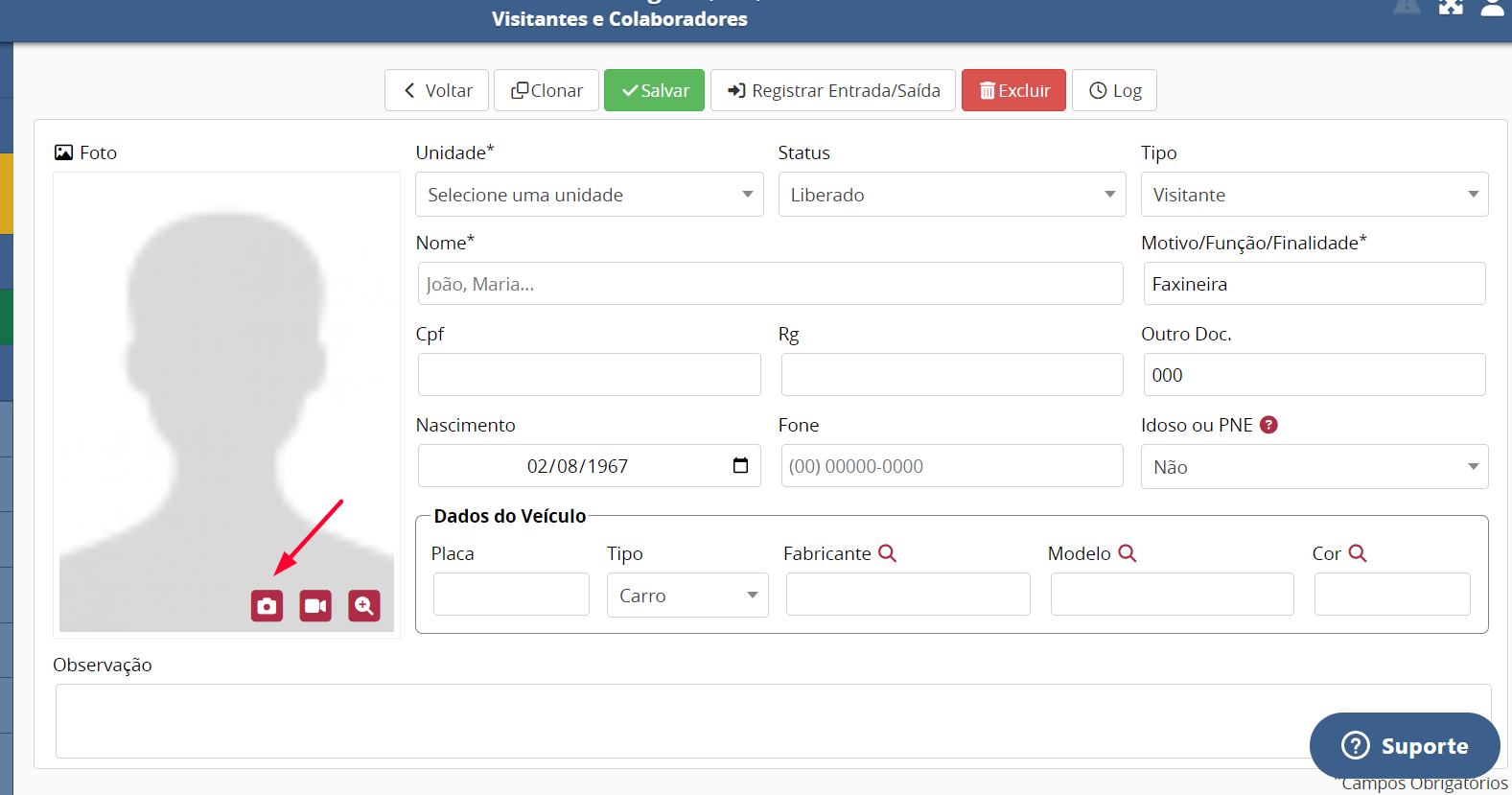1512x795 pixels.
Task: Open the Suporte help button
Action: 1404,745
